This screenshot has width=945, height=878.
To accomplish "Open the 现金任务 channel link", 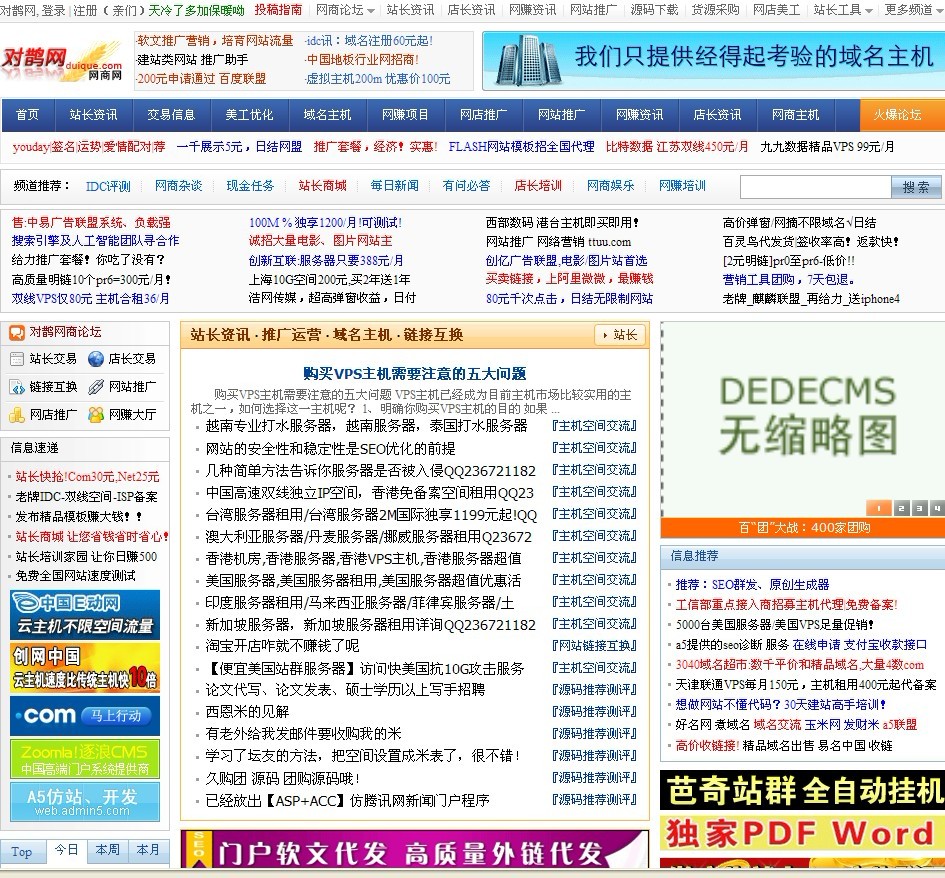I will tap(250, 186).
